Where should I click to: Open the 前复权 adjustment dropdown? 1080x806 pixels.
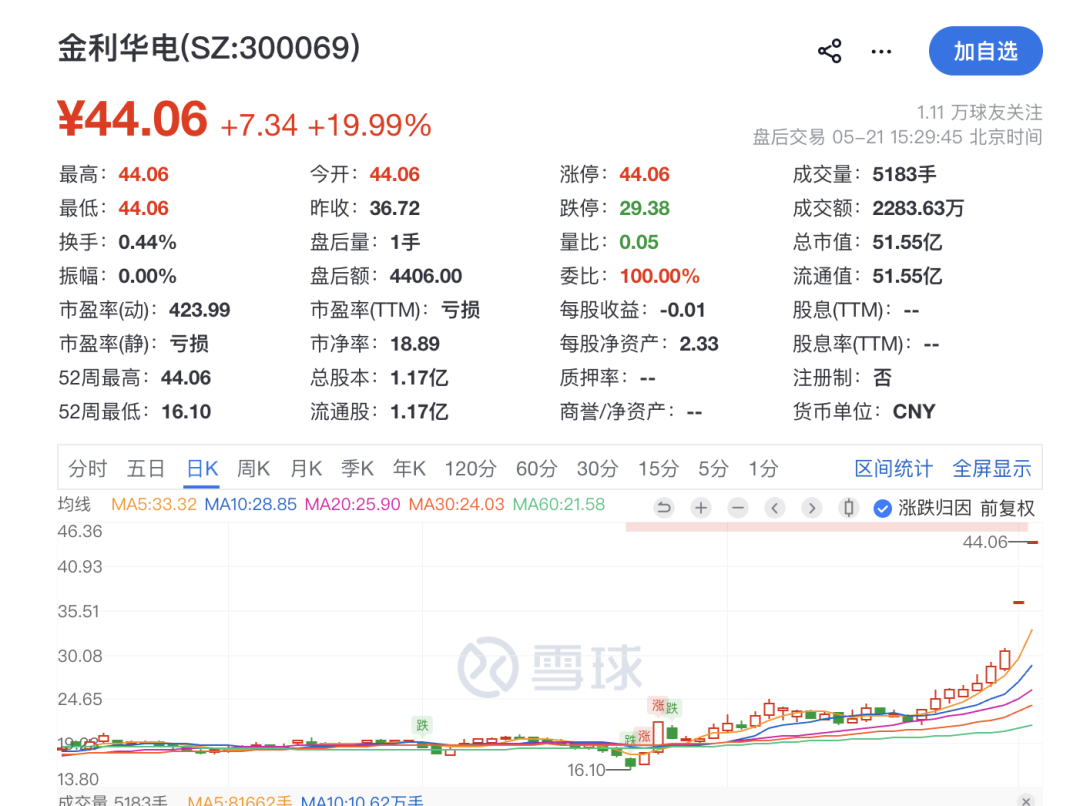pyautogui.click(x=1007, y=508)
